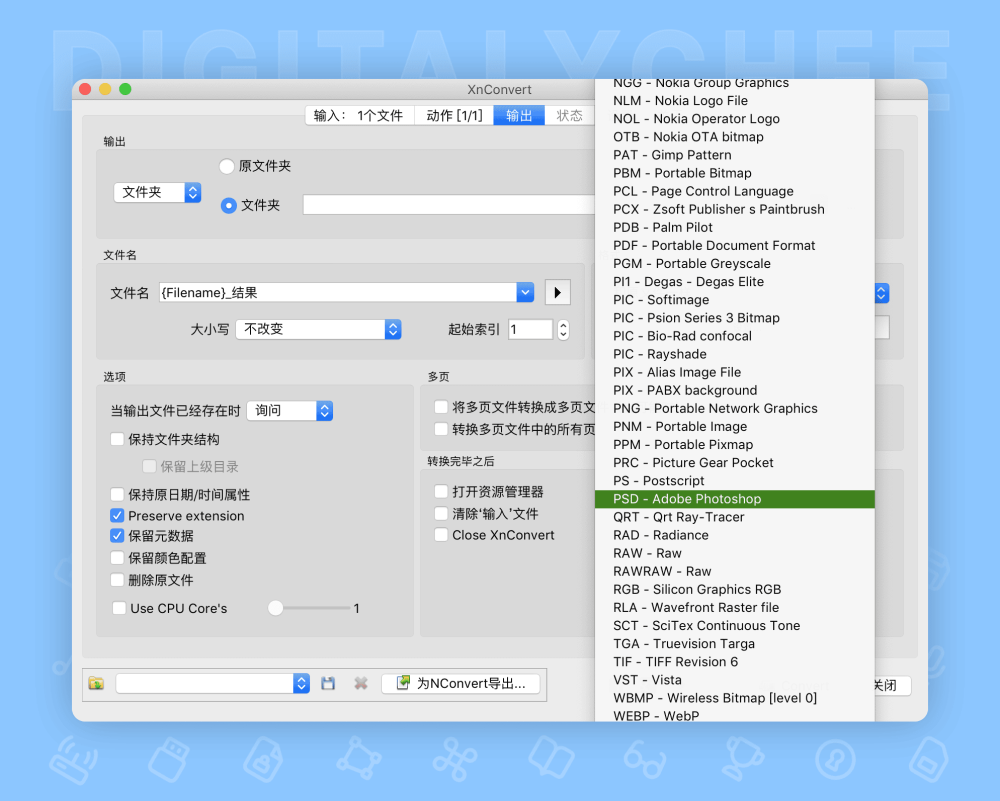Select the 输出 tab
Viewport: 1000px width, 801px height.
pyautogui.click(x=519, y=115)
